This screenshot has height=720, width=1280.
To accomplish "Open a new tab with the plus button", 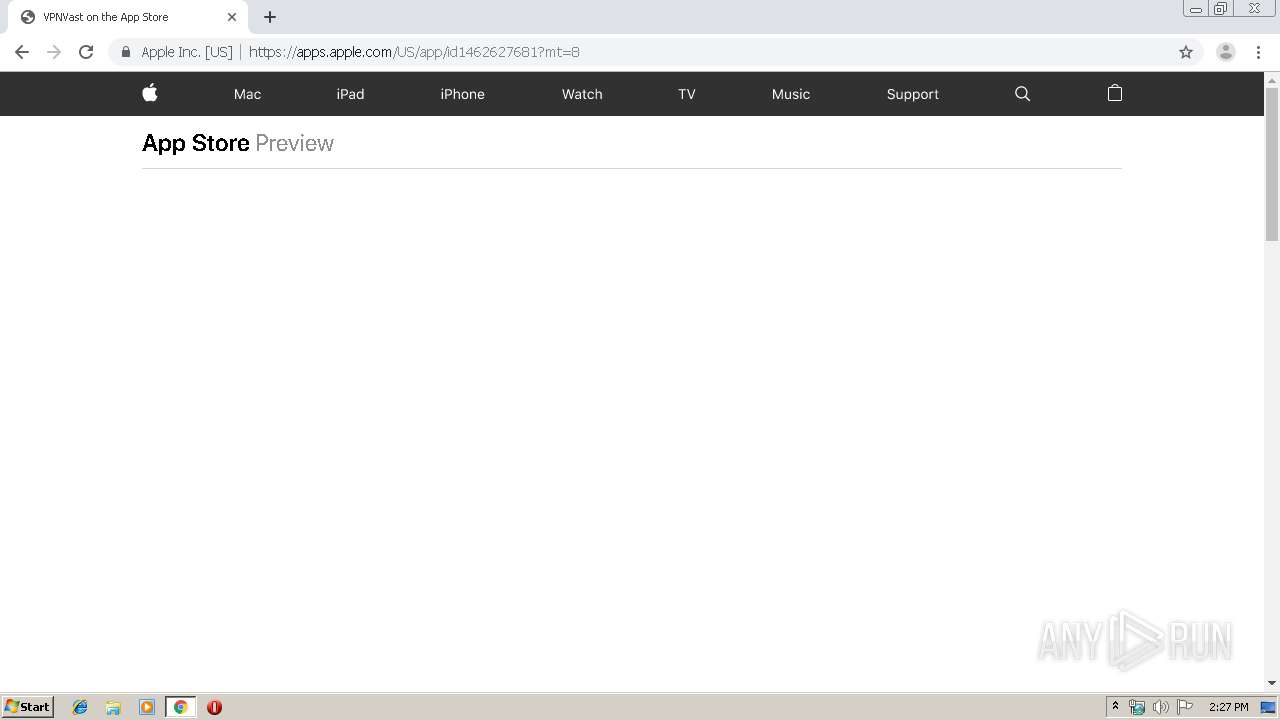I will [270, 17].
